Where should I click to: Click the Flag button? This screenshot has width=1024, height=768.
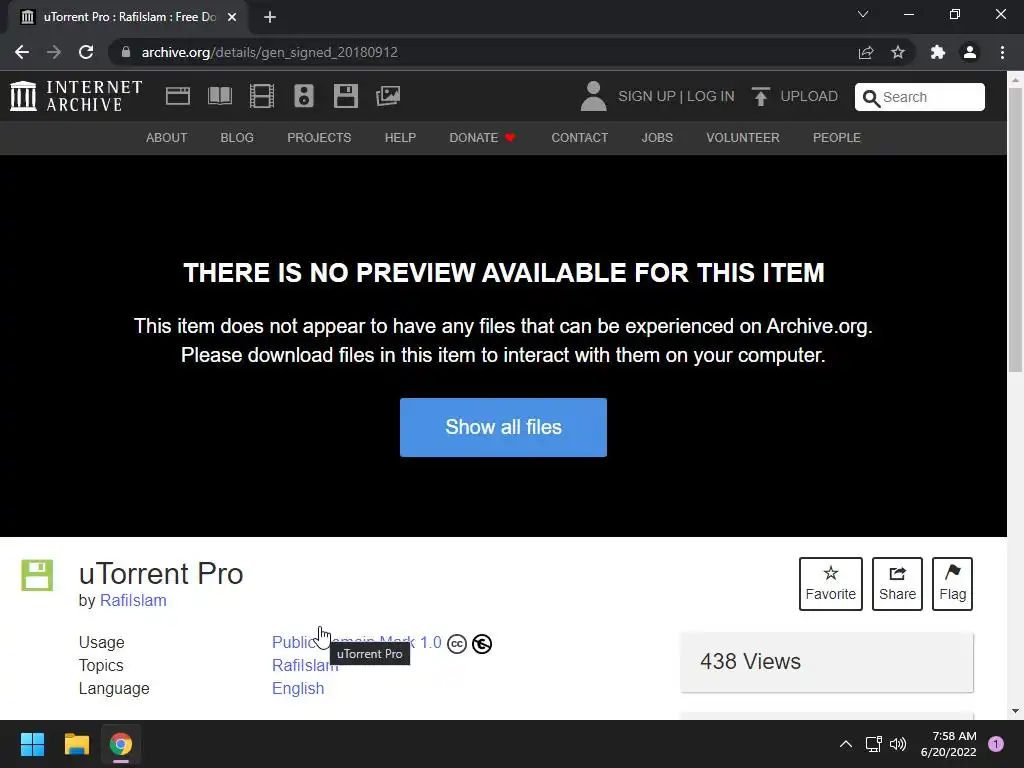953,584
